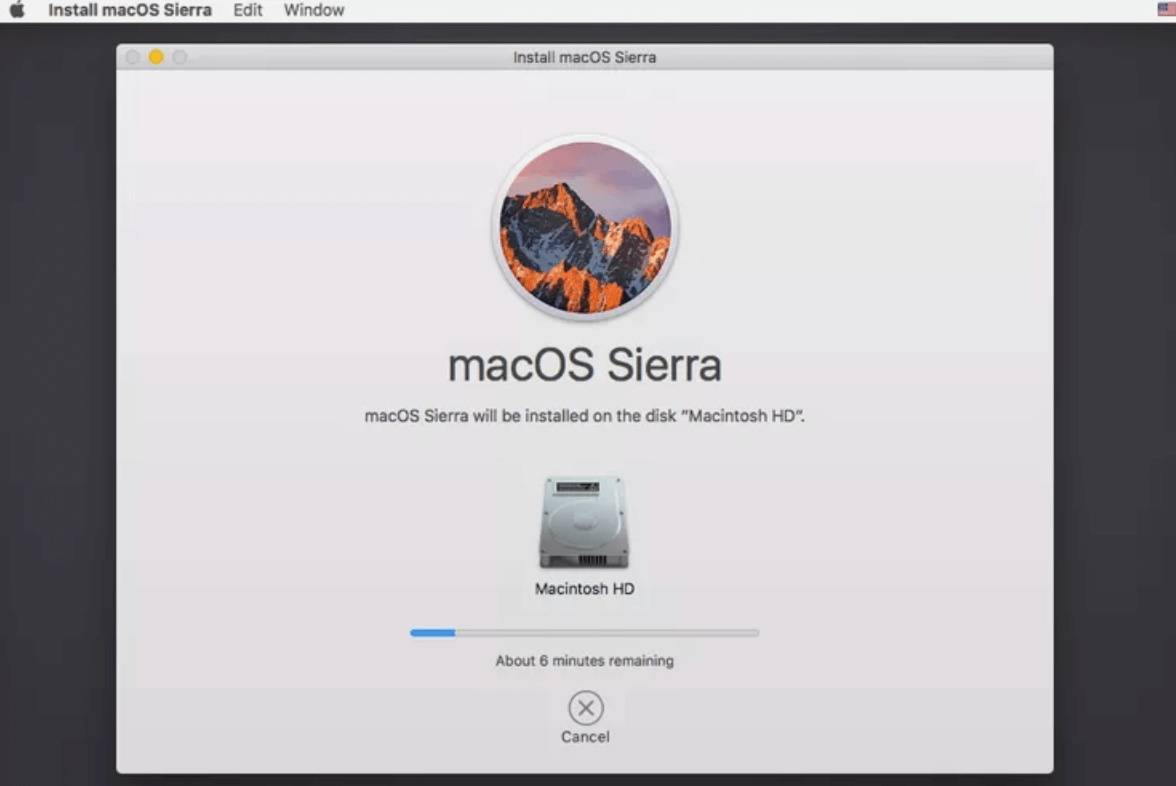Open the Edit menu
The image size is (1176, 786).
tap(246, 10)
